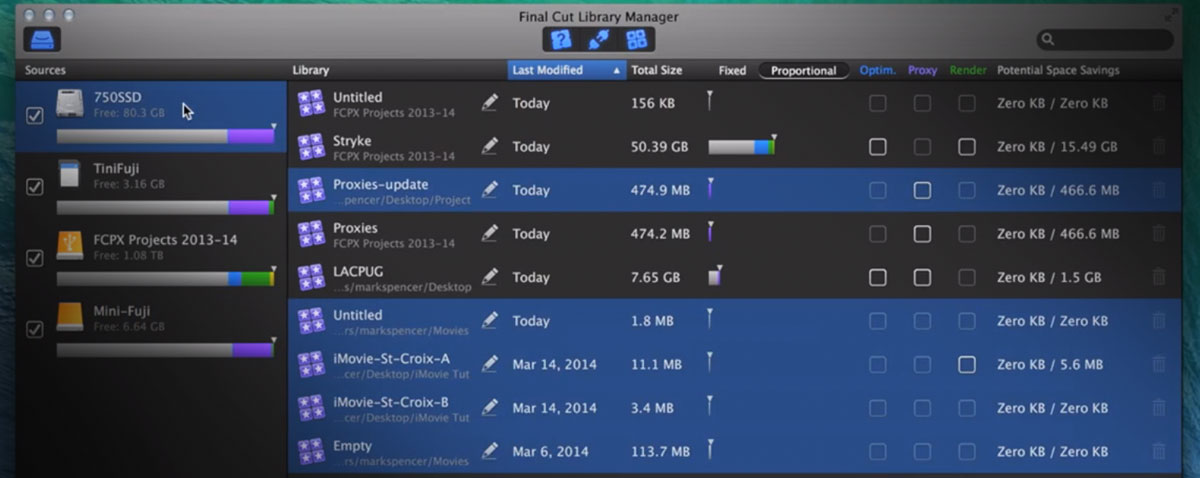Screen dimensions: 1200x478
Task: Click the fullscreen arrows icon in title bar
Action: (x=1171, y=16)
